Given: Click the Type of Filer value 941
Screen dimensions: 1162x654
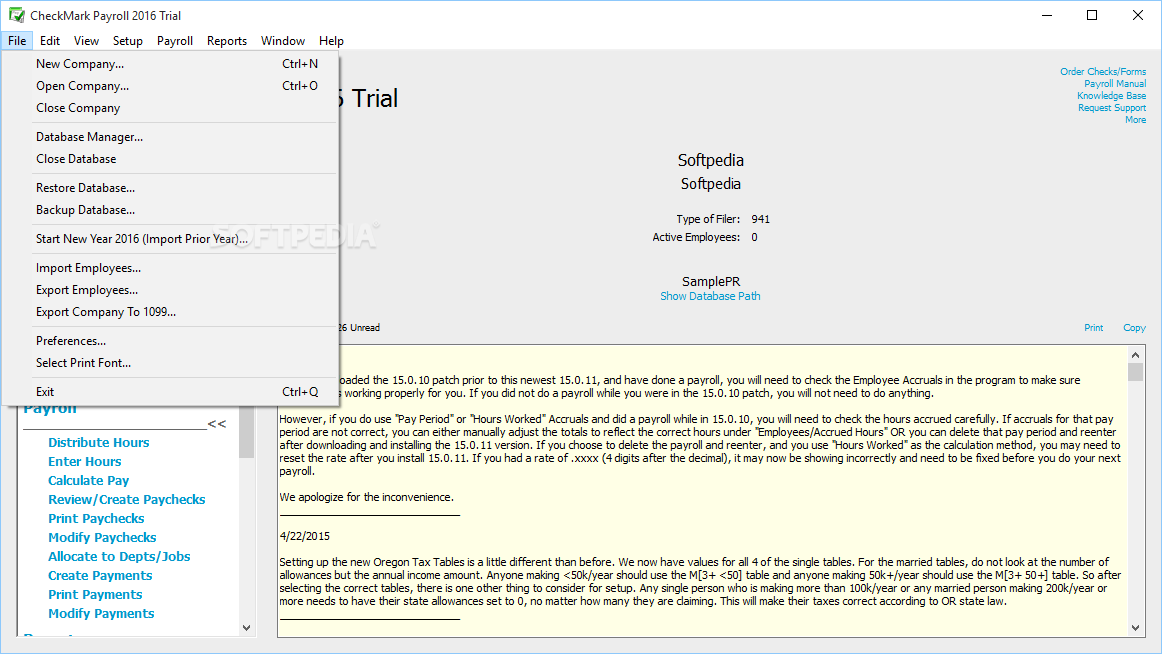Looking at the screenshot, I should (x=760, y=219).
